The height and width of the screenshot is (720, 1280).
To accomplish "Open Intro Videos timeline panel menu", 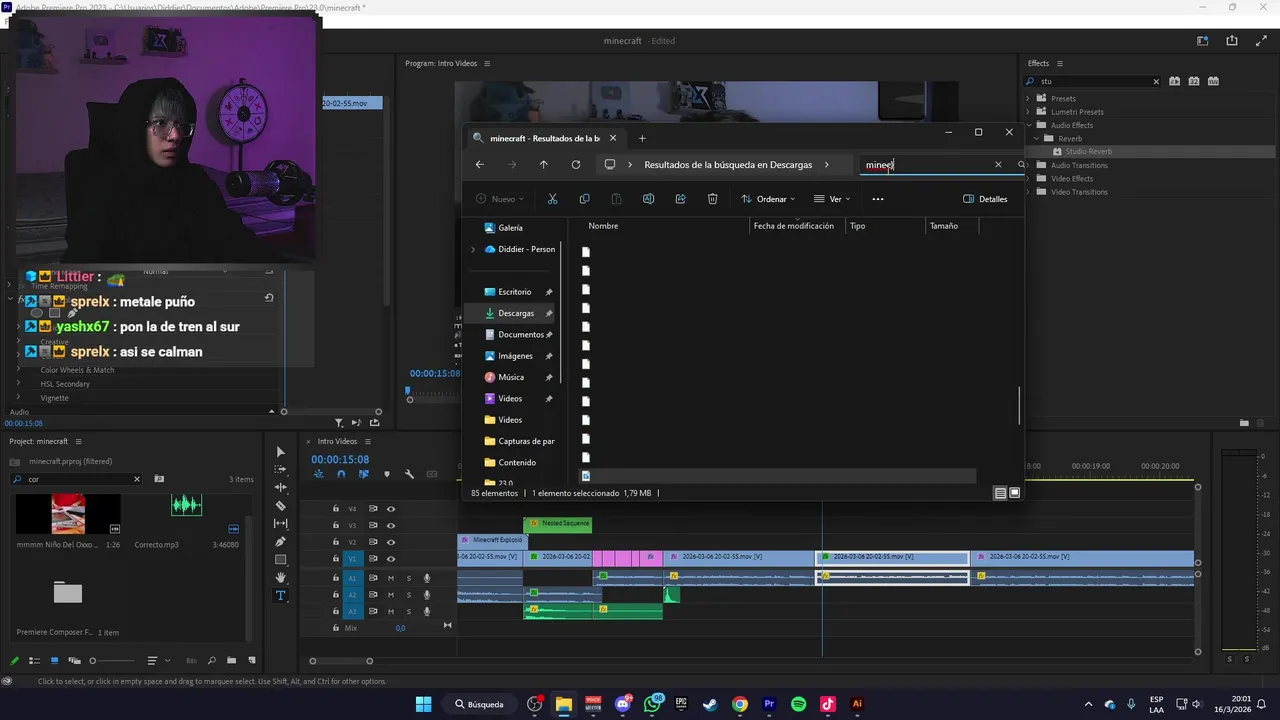I will (x=368, y=441).
